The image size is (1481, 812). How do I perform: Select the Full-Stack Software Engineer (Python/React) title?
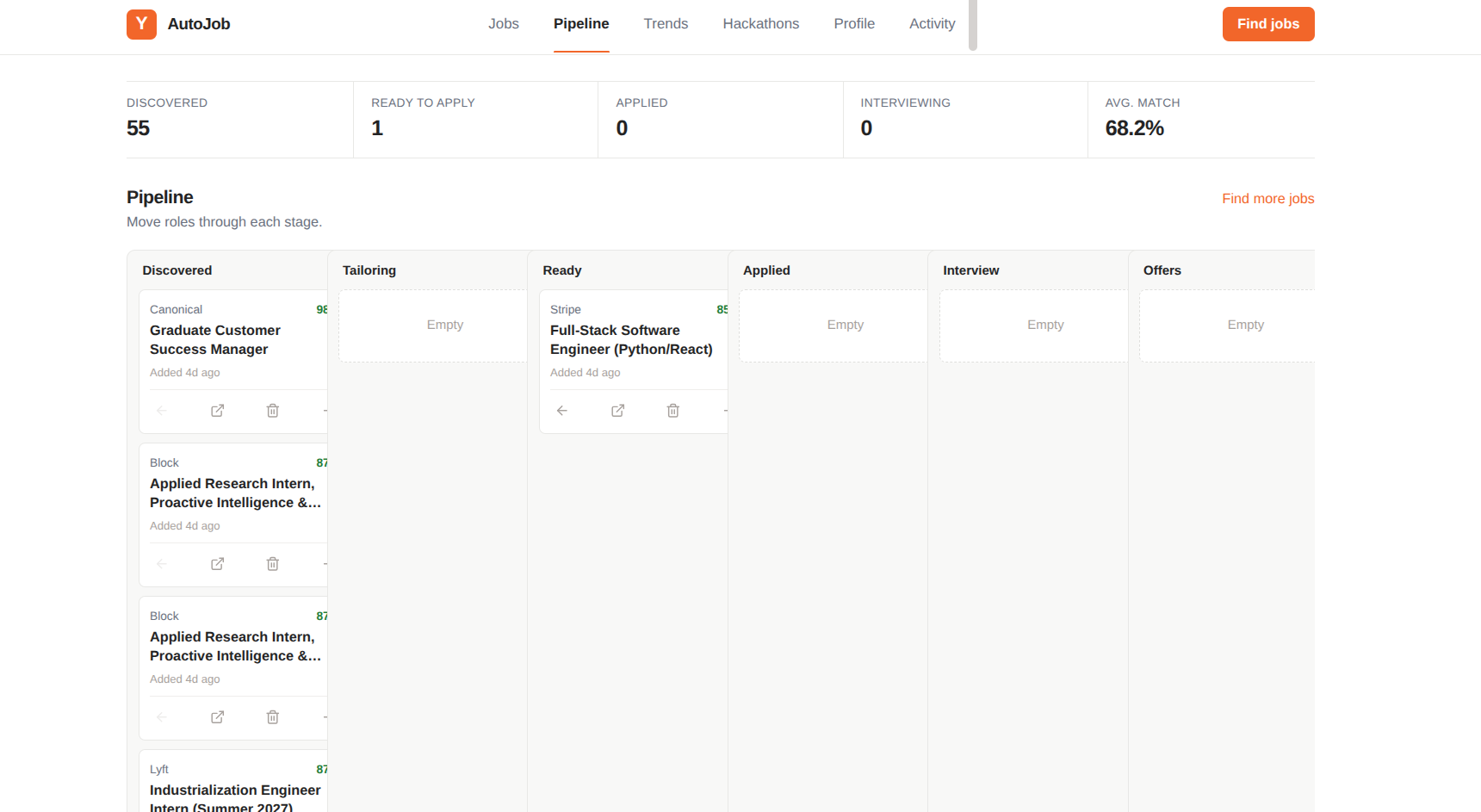click(x=631, y=339)
